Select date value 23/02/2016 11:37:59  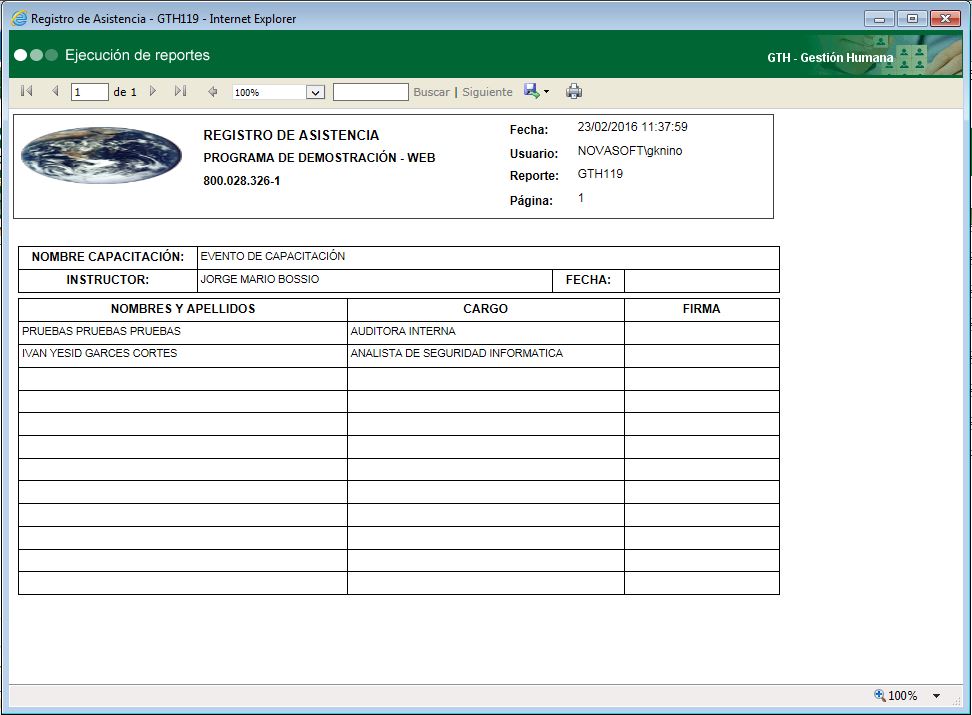tap(632, 127)
